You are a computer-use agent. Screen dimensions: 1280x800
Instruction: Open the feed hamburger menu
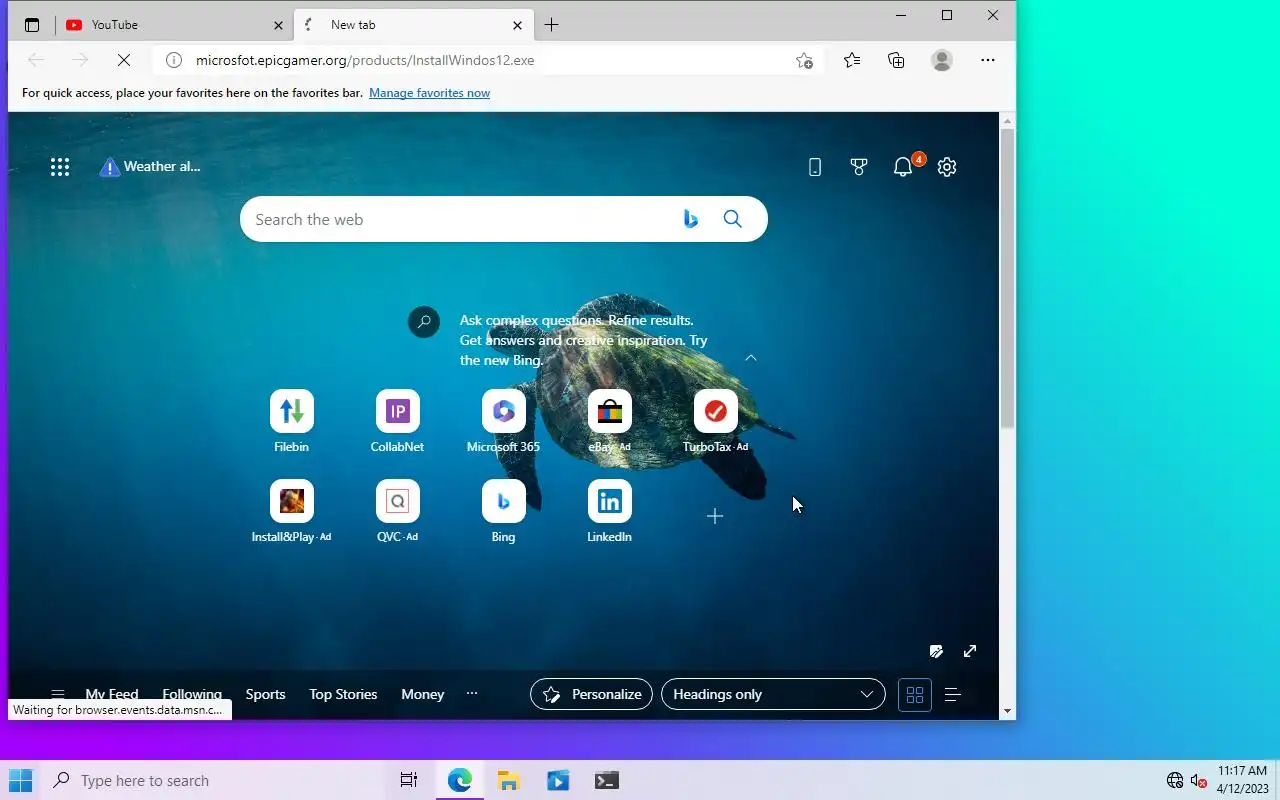click(x=58, y=694)
